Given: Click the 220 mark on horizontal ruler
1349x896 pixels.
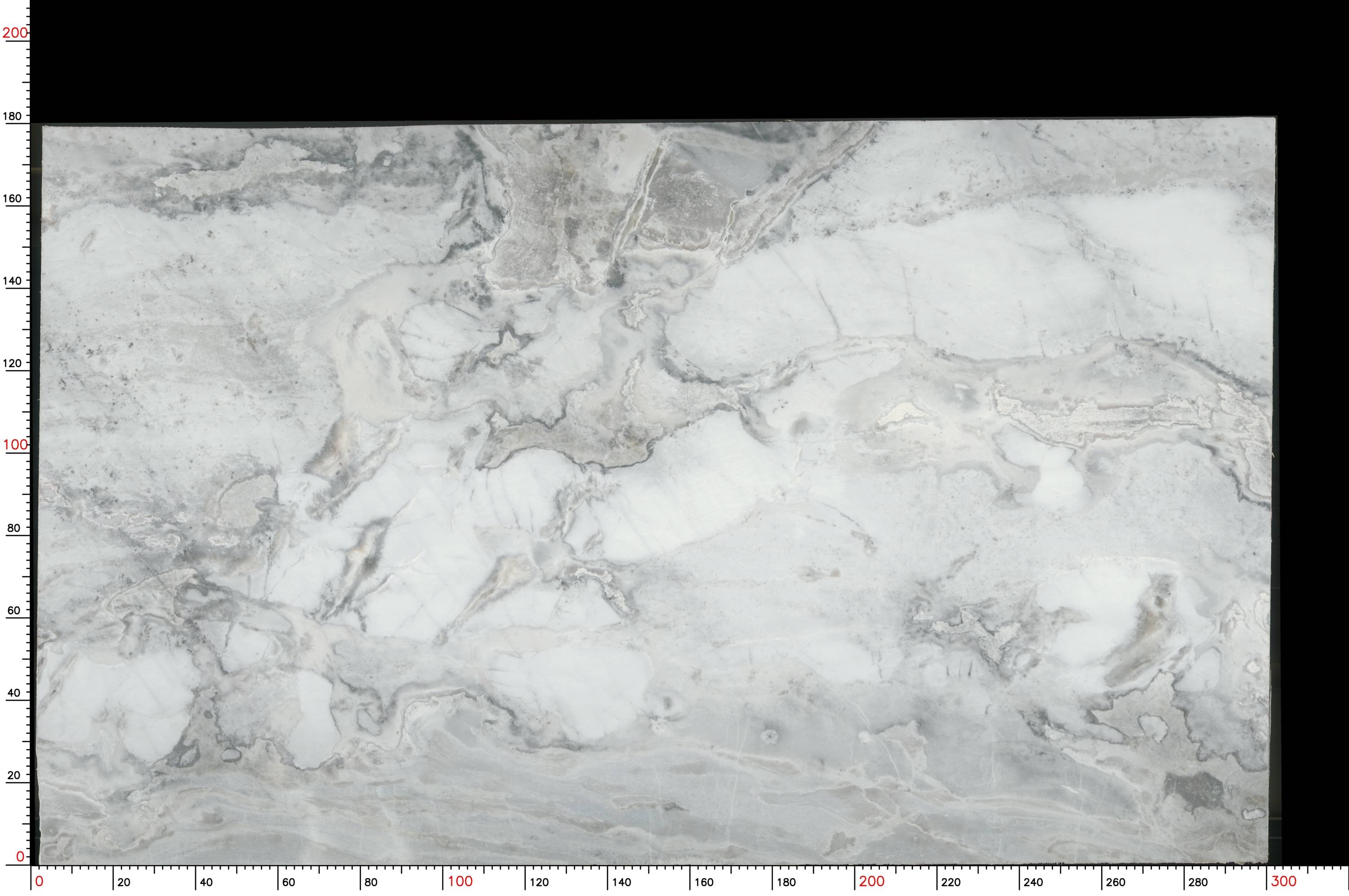Looking at the screenshot, I should coord(951,882).
